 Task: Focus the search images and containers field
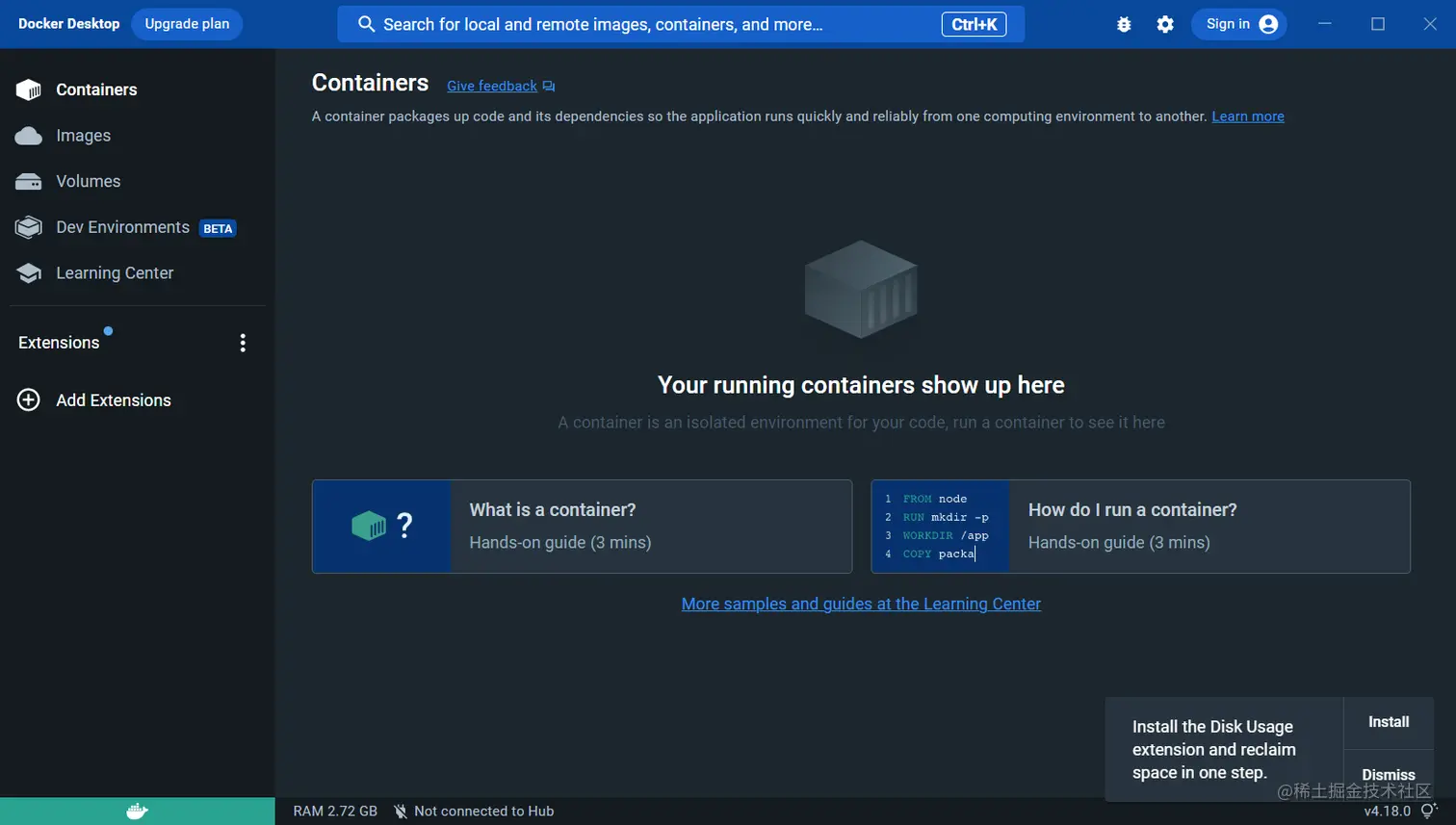click(x=681, y=24)
